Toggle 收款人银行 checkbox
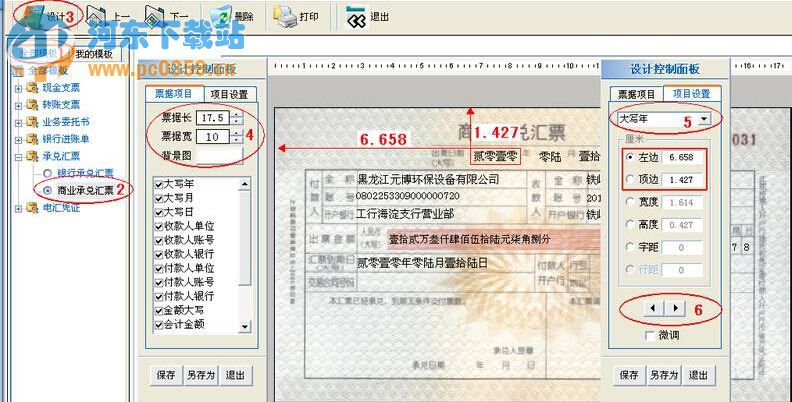The width and height of the screenshot is (792, 402). click(x=159, y=255)
